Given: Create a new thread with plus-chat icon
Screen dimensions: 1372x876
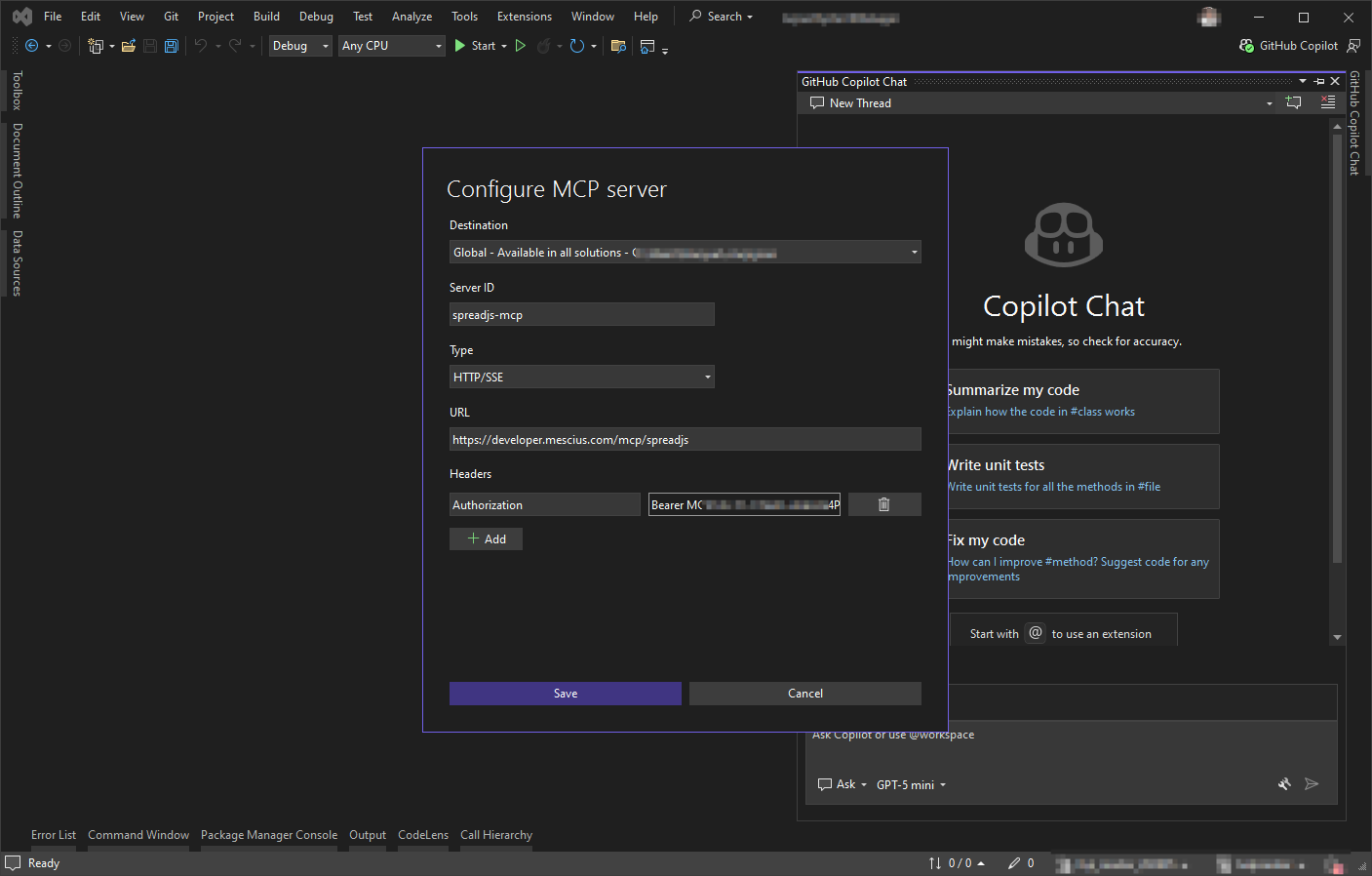Looking at the screenshot, I should [1294, 102].
